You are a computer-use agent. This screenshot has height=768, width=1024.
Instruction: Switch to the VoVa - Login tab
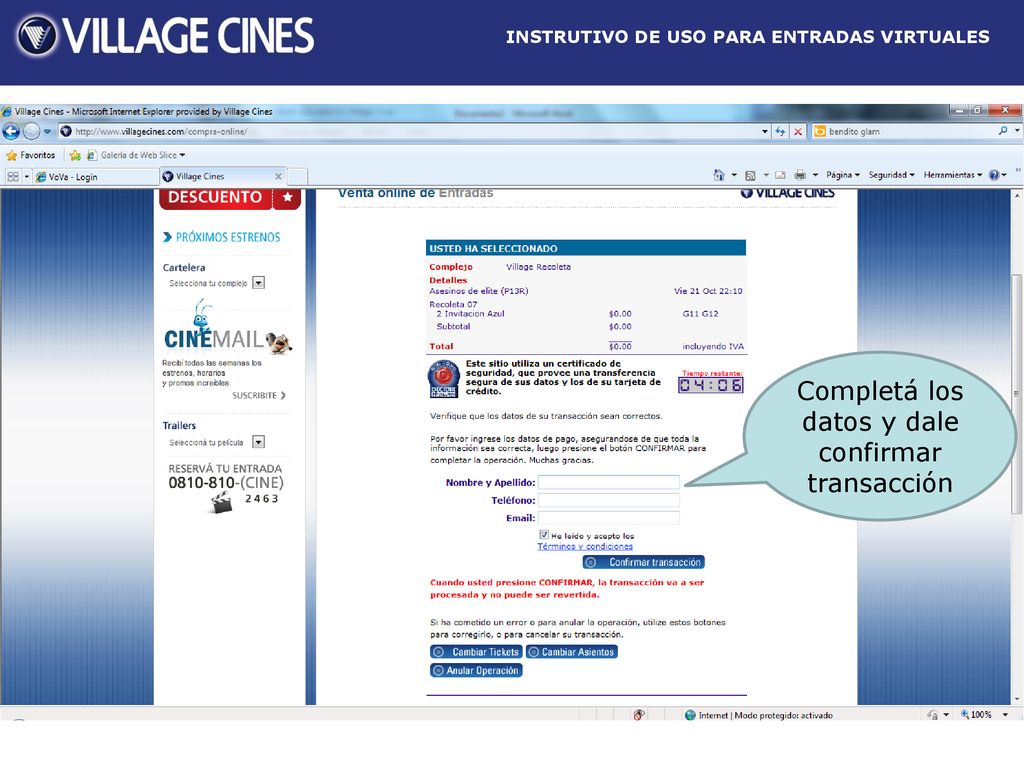(95, 176)
